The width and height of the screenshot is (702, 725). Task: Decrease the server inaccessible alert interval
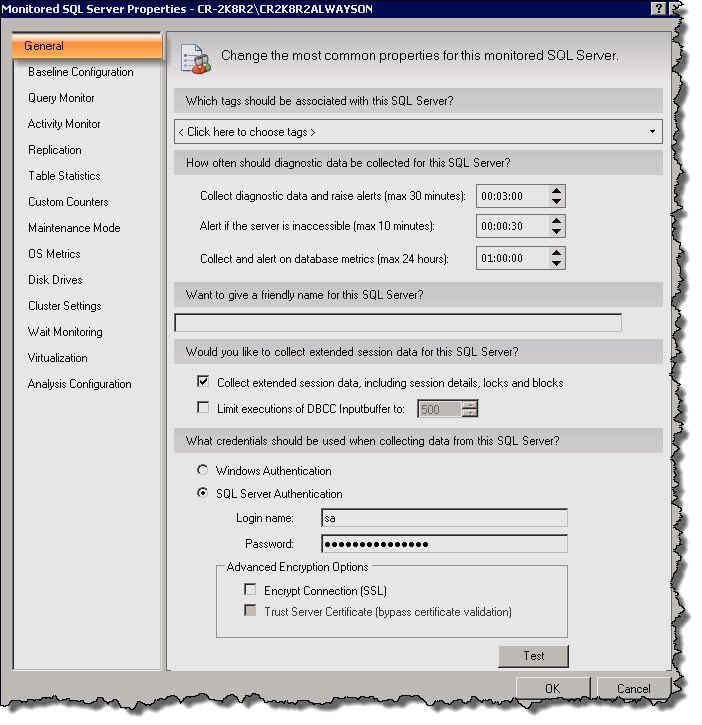click(556, 232)
